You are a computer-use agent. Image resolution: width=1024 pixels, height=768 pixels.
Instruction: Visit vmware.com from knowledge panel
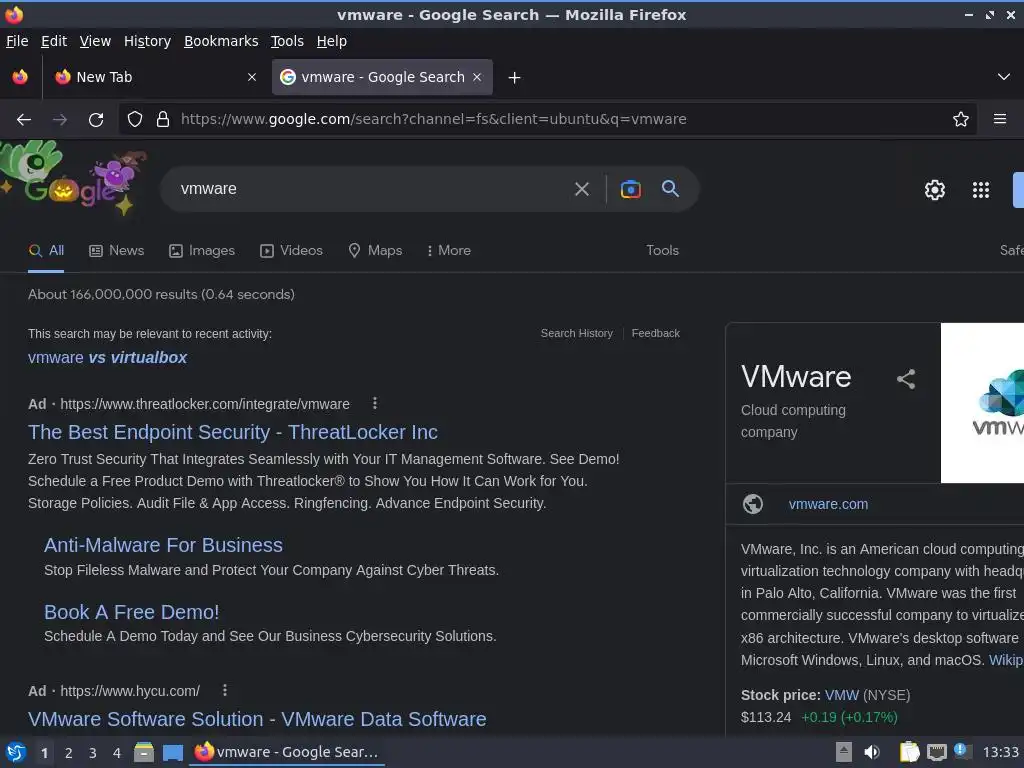(828, 504)
